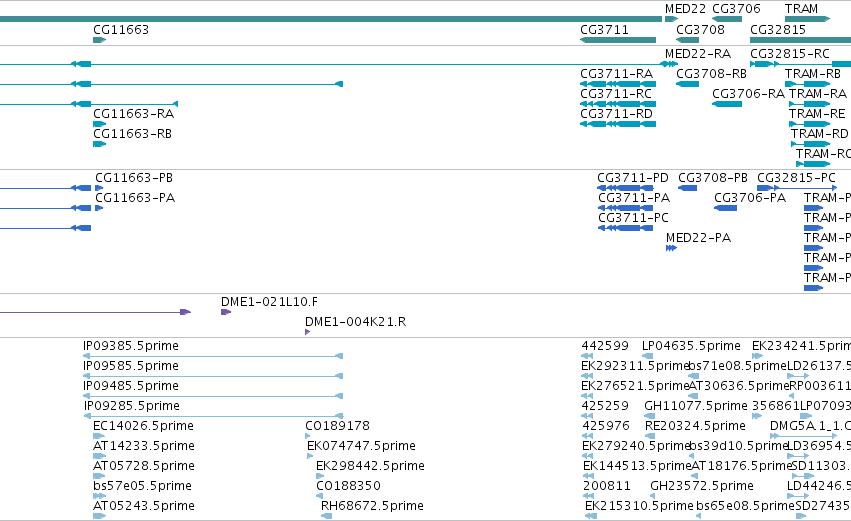Select the AT14233.5prime EST label
Screen dimensions: 851x521
(144, 447)
